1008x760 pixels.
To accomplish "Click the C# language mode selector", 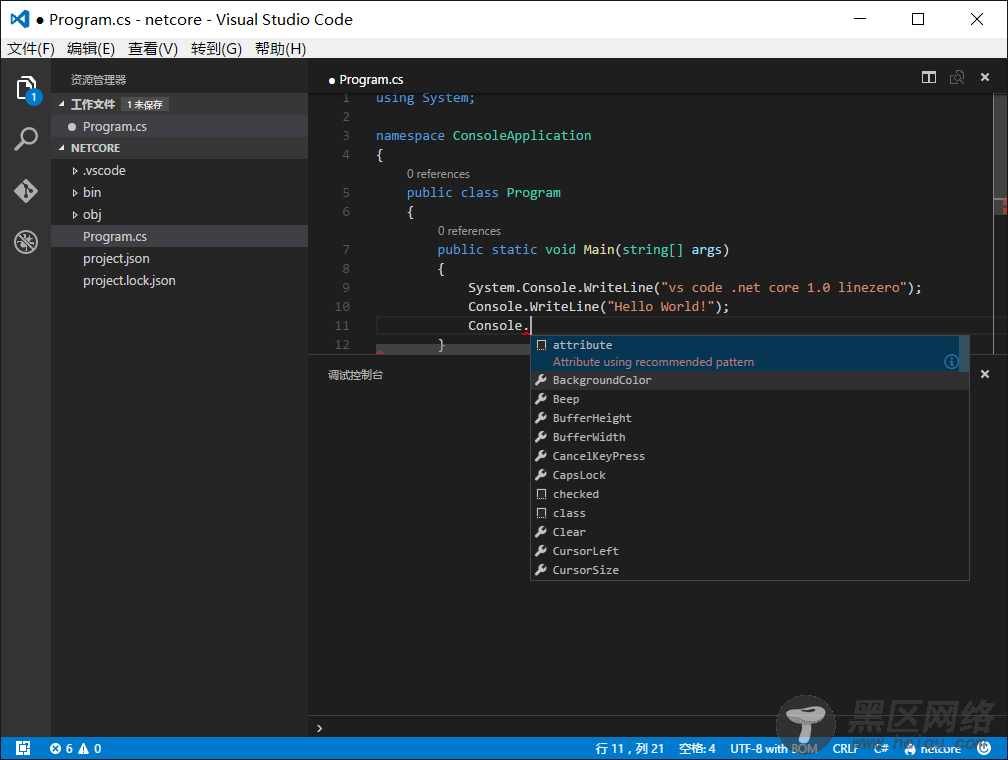I will coord(881,748).
